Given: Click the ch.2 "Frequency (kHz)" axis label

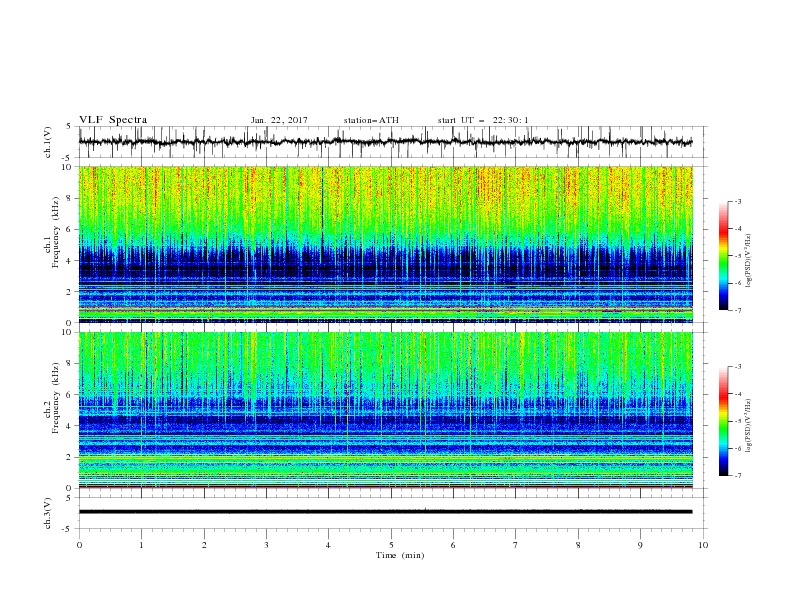Looking at the screenshot, I should click(x=56, y=397).
